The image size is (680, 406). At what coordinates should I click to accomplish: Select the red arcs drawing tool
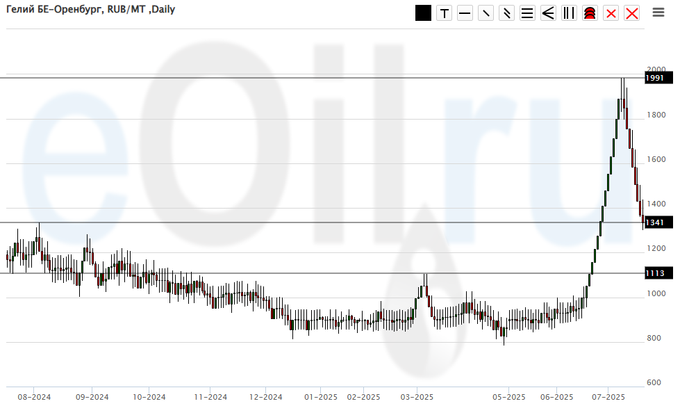590,13
